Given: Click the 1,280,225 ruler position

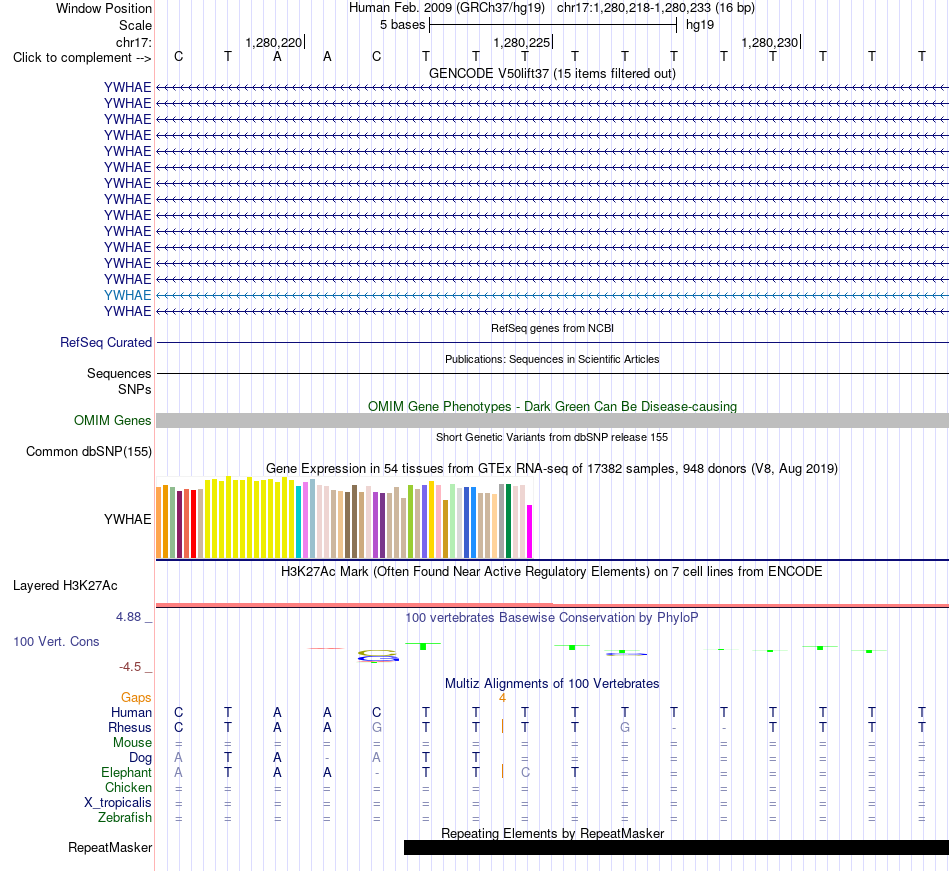Looking at the screenshot, I should pos(522,42).
